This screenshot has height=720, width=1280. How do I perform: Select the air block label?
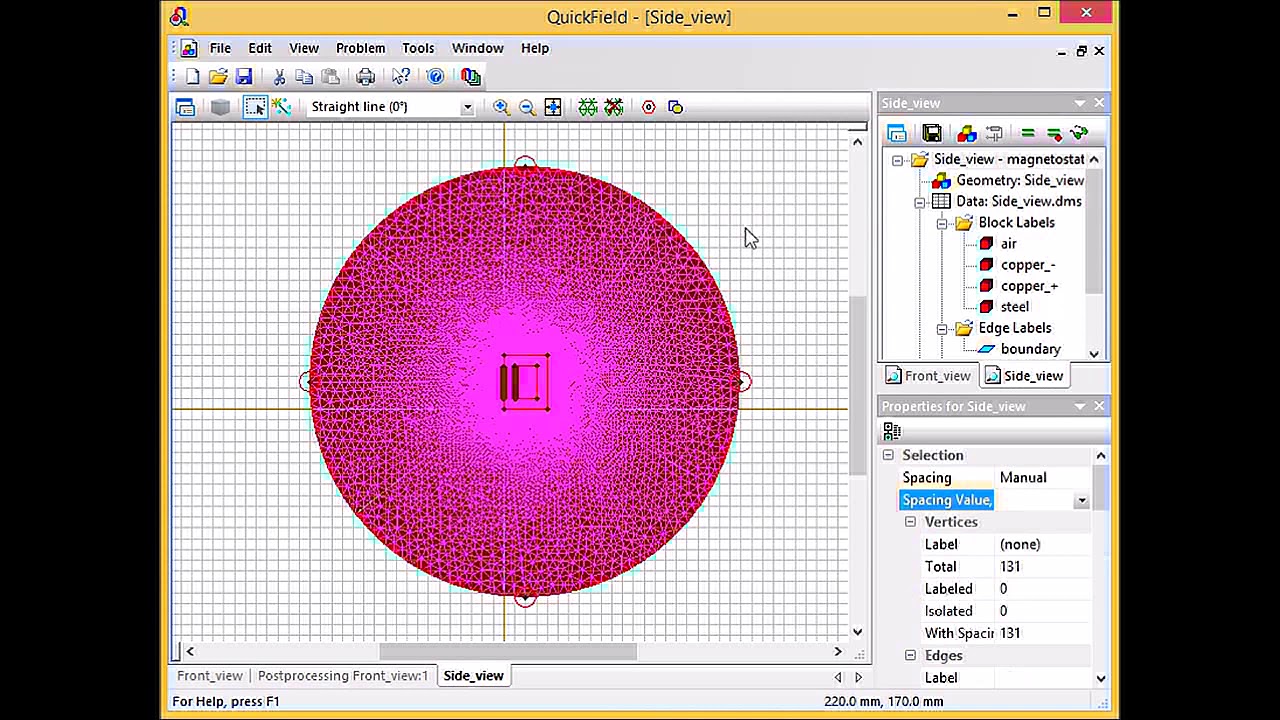pyautogui.click(x=1008, y=244)
